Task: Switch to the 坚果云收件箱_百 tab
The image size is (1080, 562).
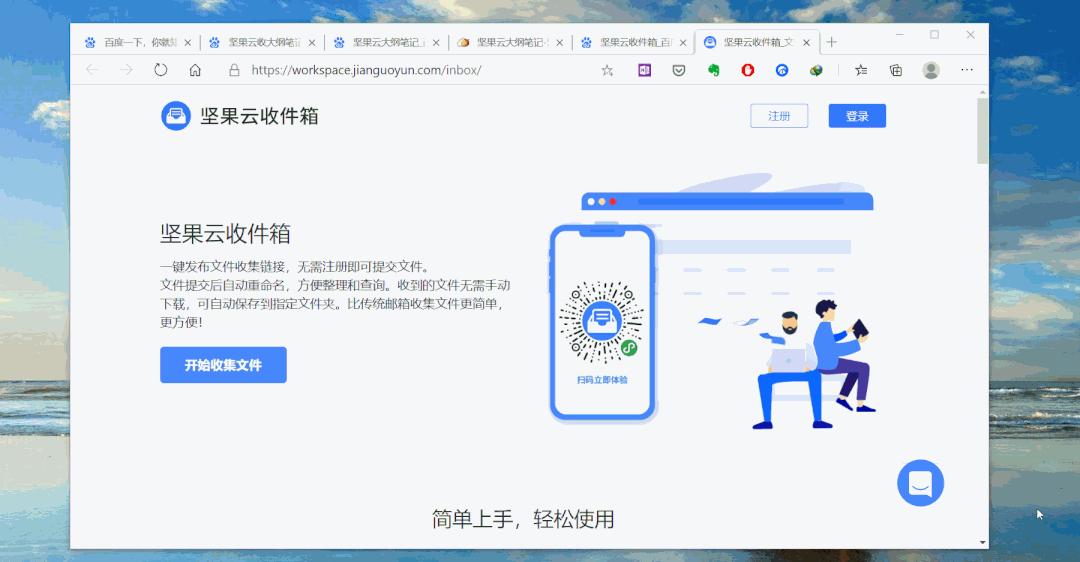Action: pyautogui.click(x=632, y=43)
